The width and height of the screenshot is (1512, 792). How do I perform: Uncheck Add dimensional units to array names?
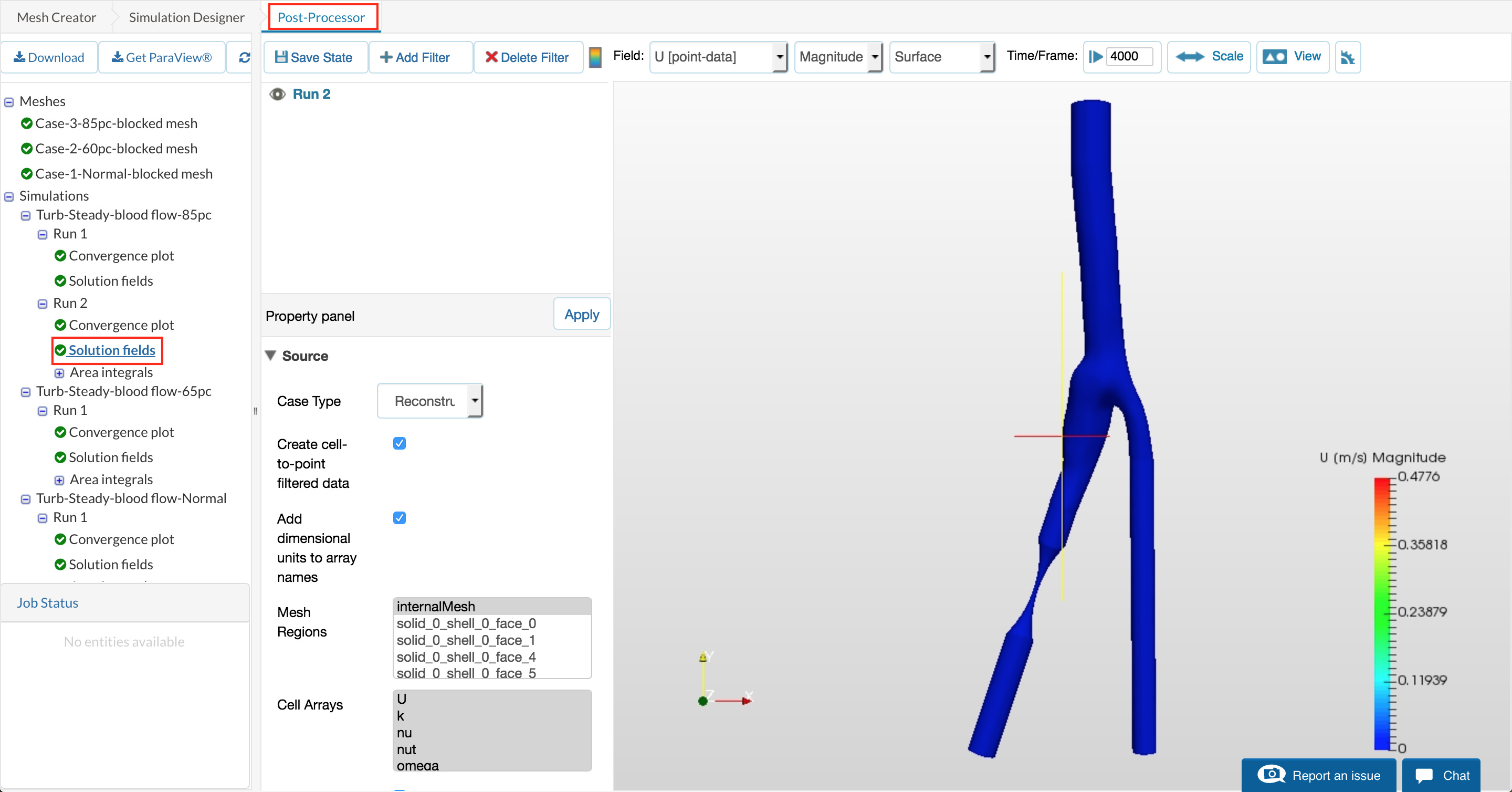[399, 518]
